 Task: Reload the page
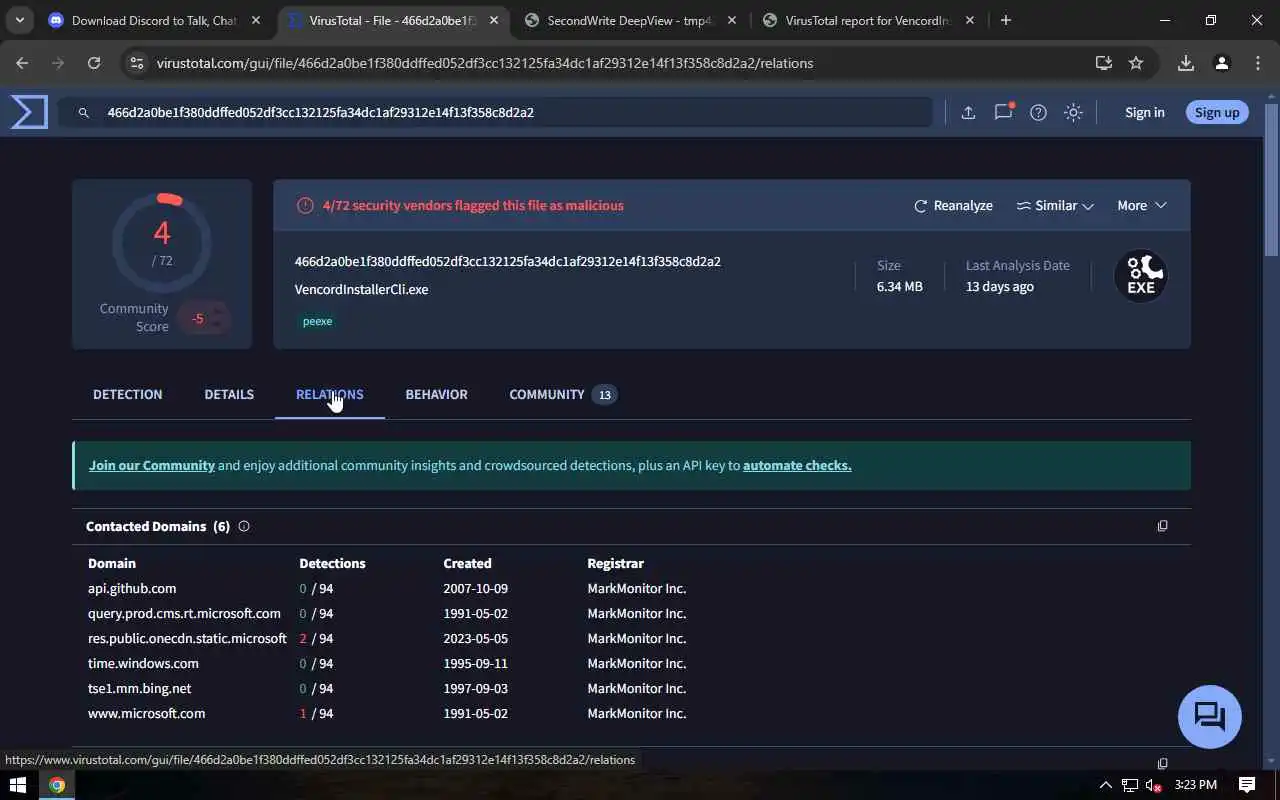(94, 63)
